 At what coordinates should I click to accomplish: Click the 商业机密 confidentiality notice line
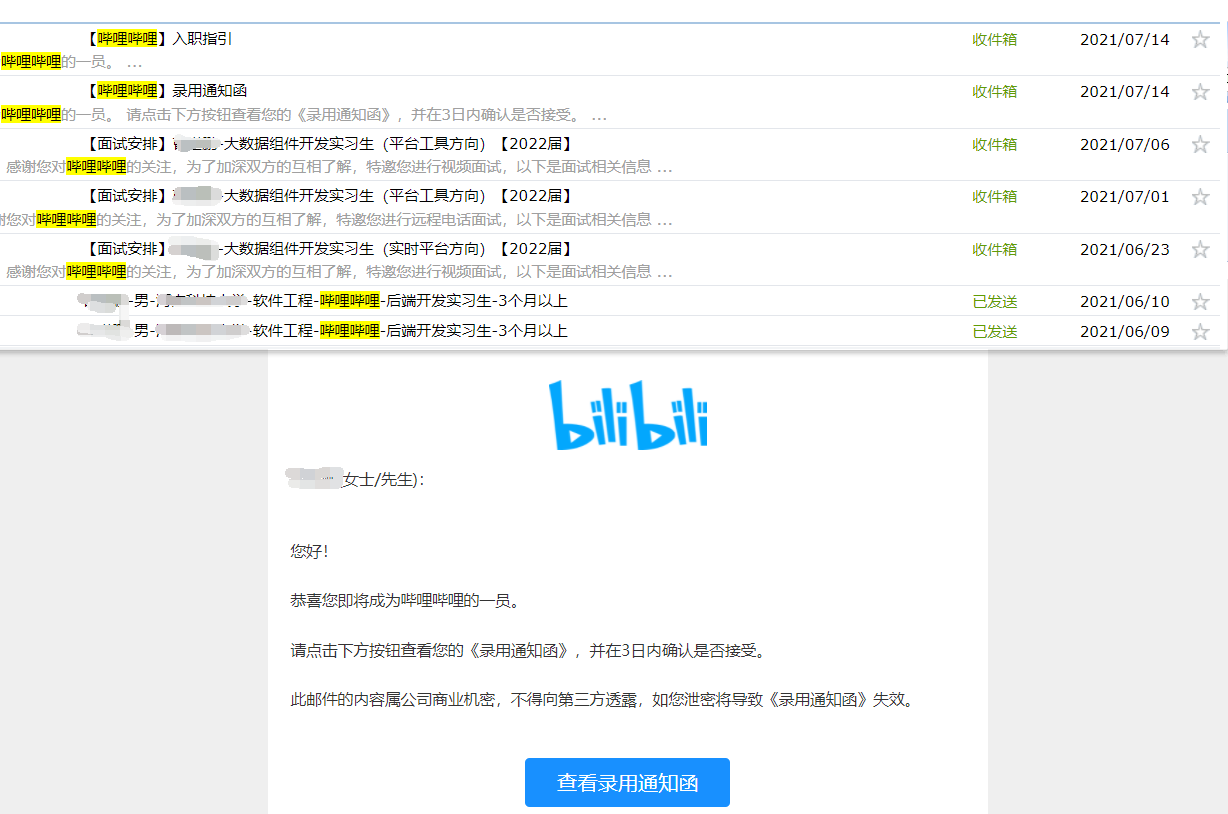602,700
